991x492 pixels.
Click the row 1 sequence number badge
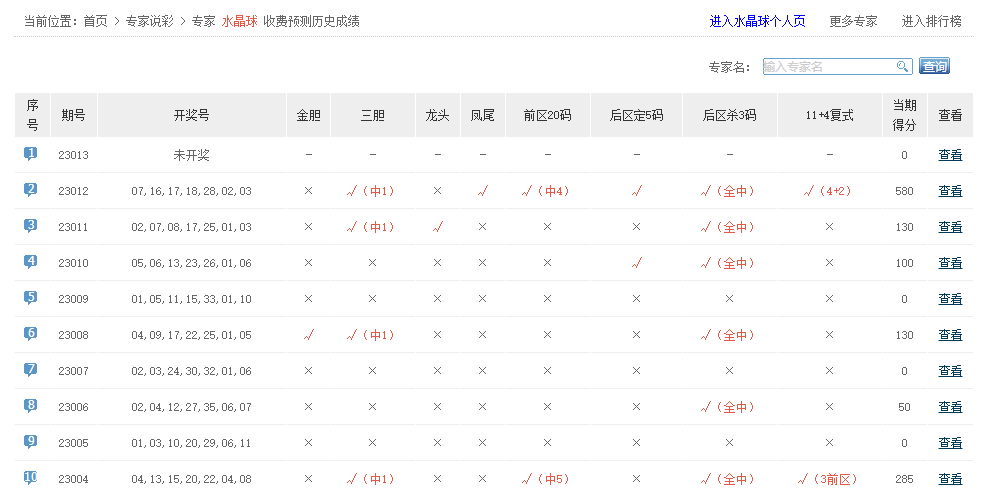coord(31,154)
